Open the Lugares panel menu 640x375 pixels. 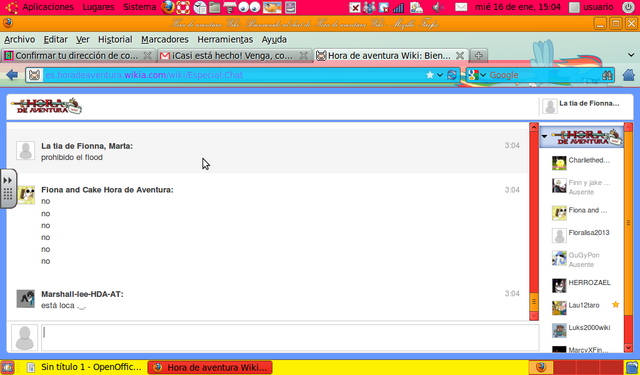(98, 7)
